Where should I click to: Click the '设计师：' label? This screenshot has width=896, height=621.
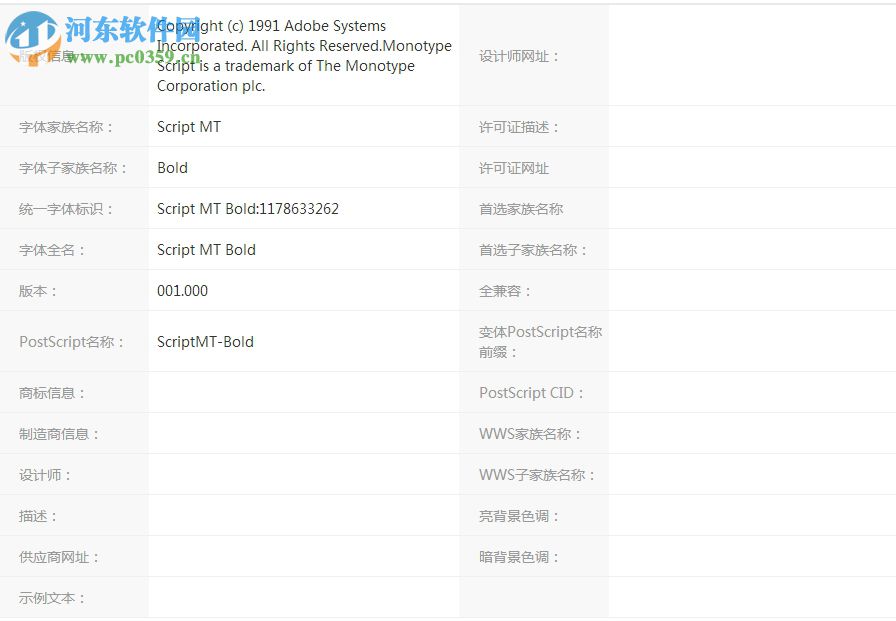(45, 475)
